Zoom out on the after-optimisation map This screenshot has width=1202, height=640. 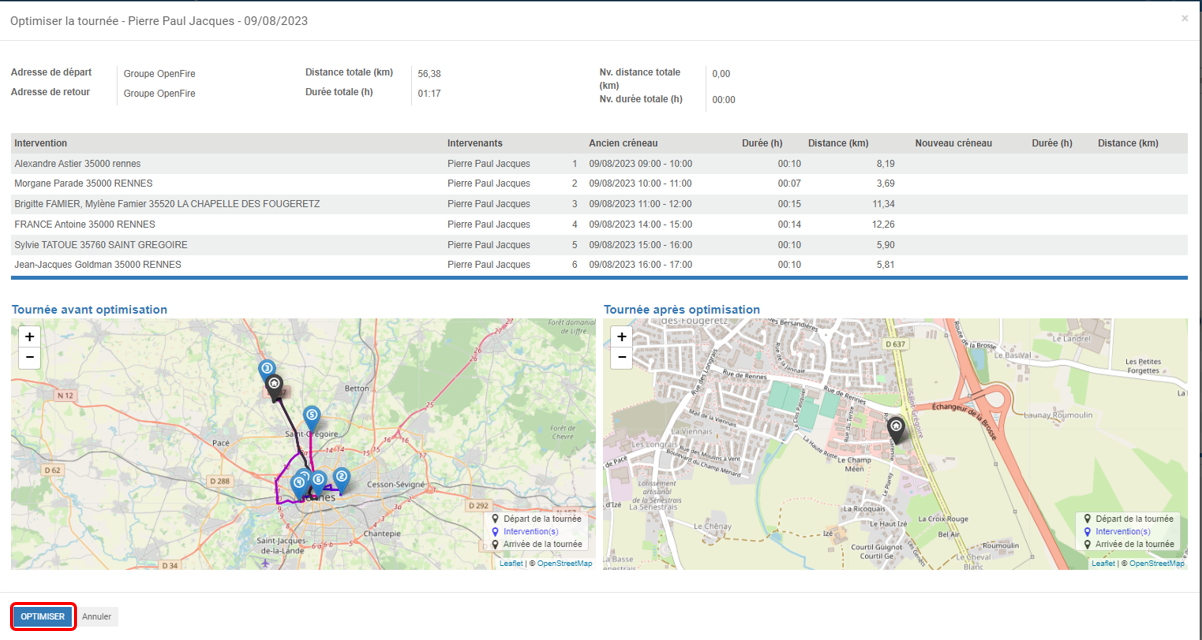621,358
